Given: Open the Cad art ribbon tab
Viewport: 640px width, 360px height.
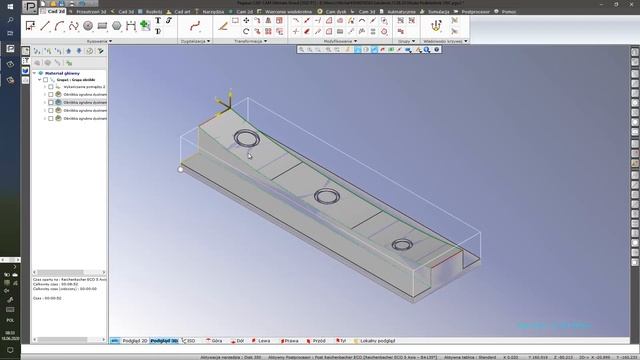Looking at the screenshot, I should [182, 12].
